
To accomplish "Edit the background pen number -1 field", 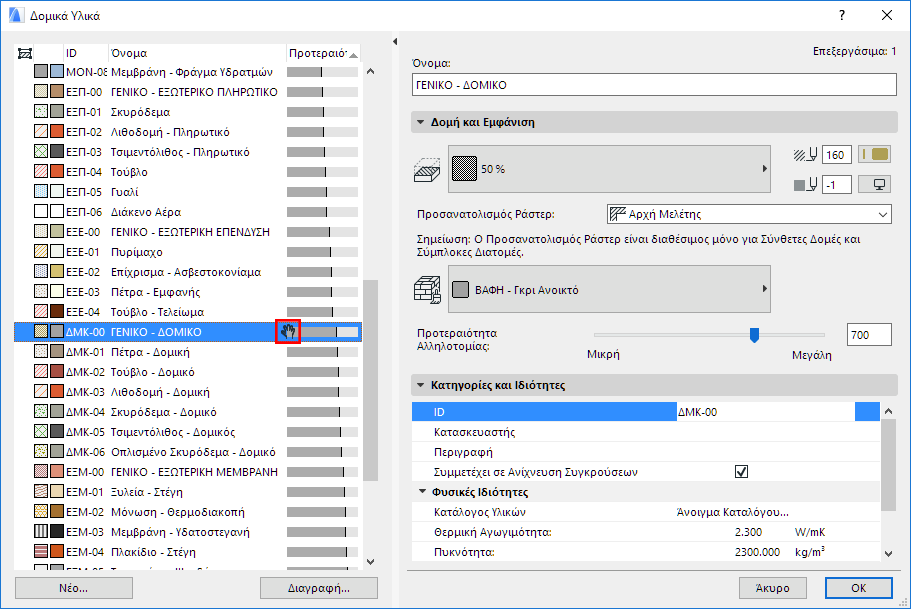I will [x=837, y=185].
